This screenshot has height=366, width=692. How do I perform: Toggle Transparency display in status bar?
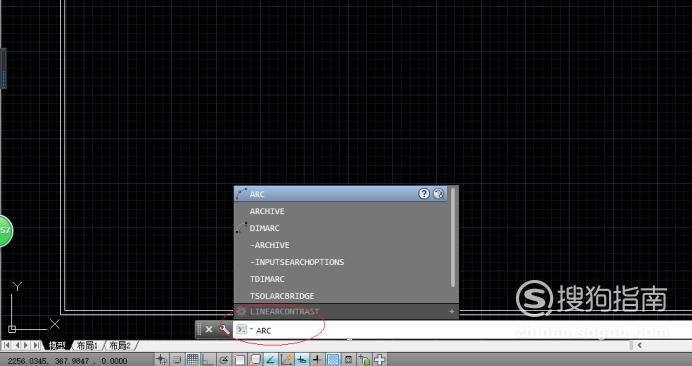pos(333,359)
